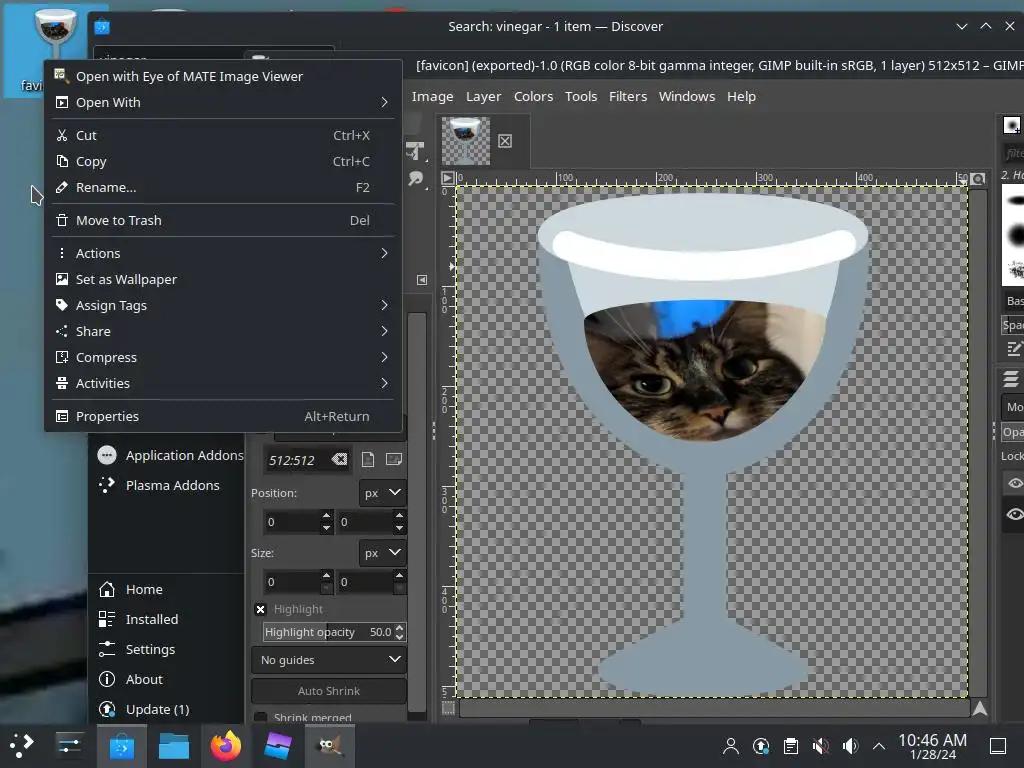Open the No guides dropdown
Screen dimensions: 1024x768
point(329,660)
